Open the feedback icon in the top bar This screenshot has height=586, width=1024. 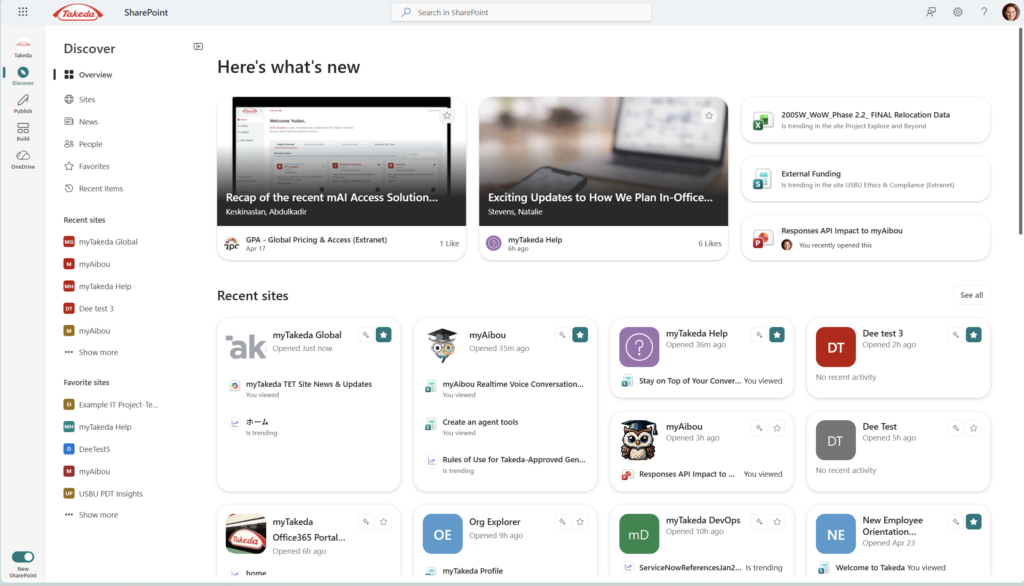tap(931, 12)
